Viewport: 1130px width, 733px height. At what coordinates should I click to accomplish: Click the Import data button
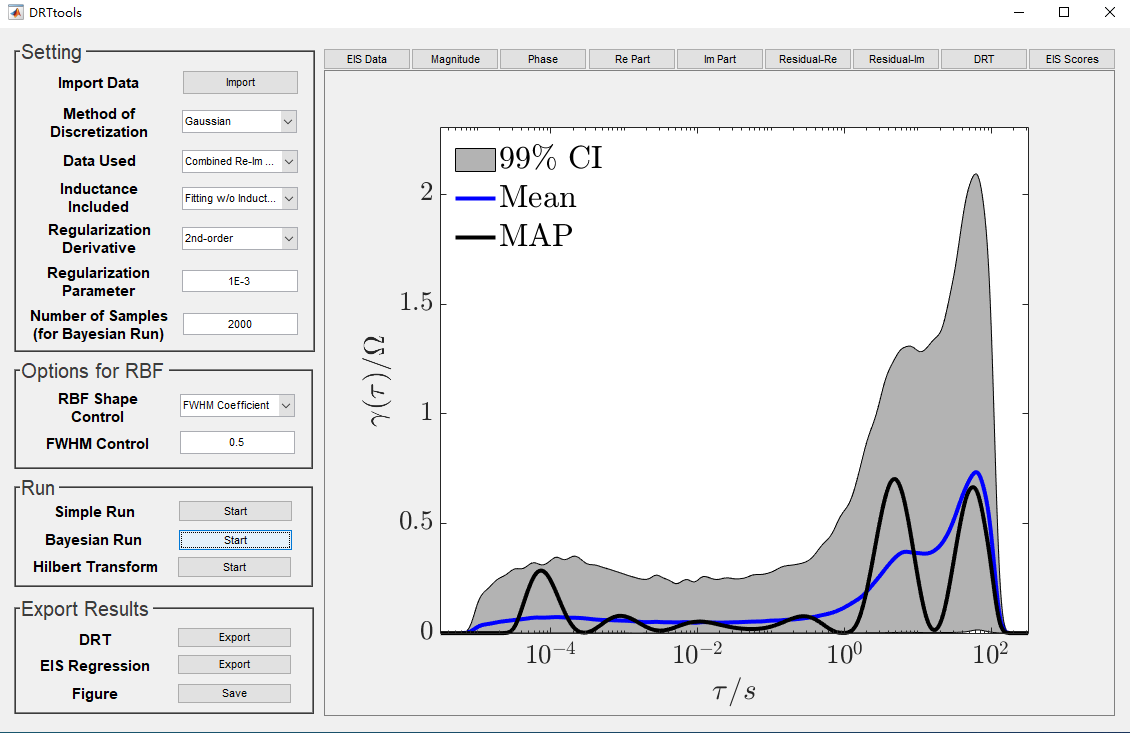tap(240, 82)
